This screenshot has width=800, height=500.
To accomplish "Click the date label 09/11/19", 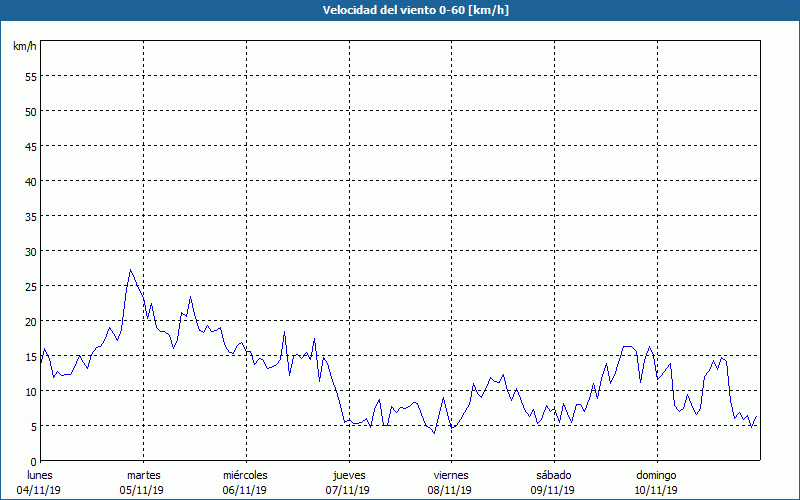I will click(553, 490).
